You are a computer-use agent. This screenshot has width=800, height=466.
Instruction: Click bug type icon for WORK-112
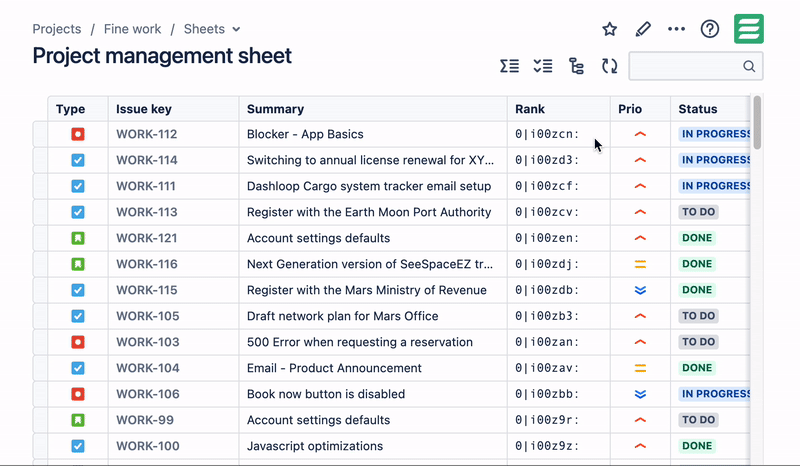click(78, 134)
